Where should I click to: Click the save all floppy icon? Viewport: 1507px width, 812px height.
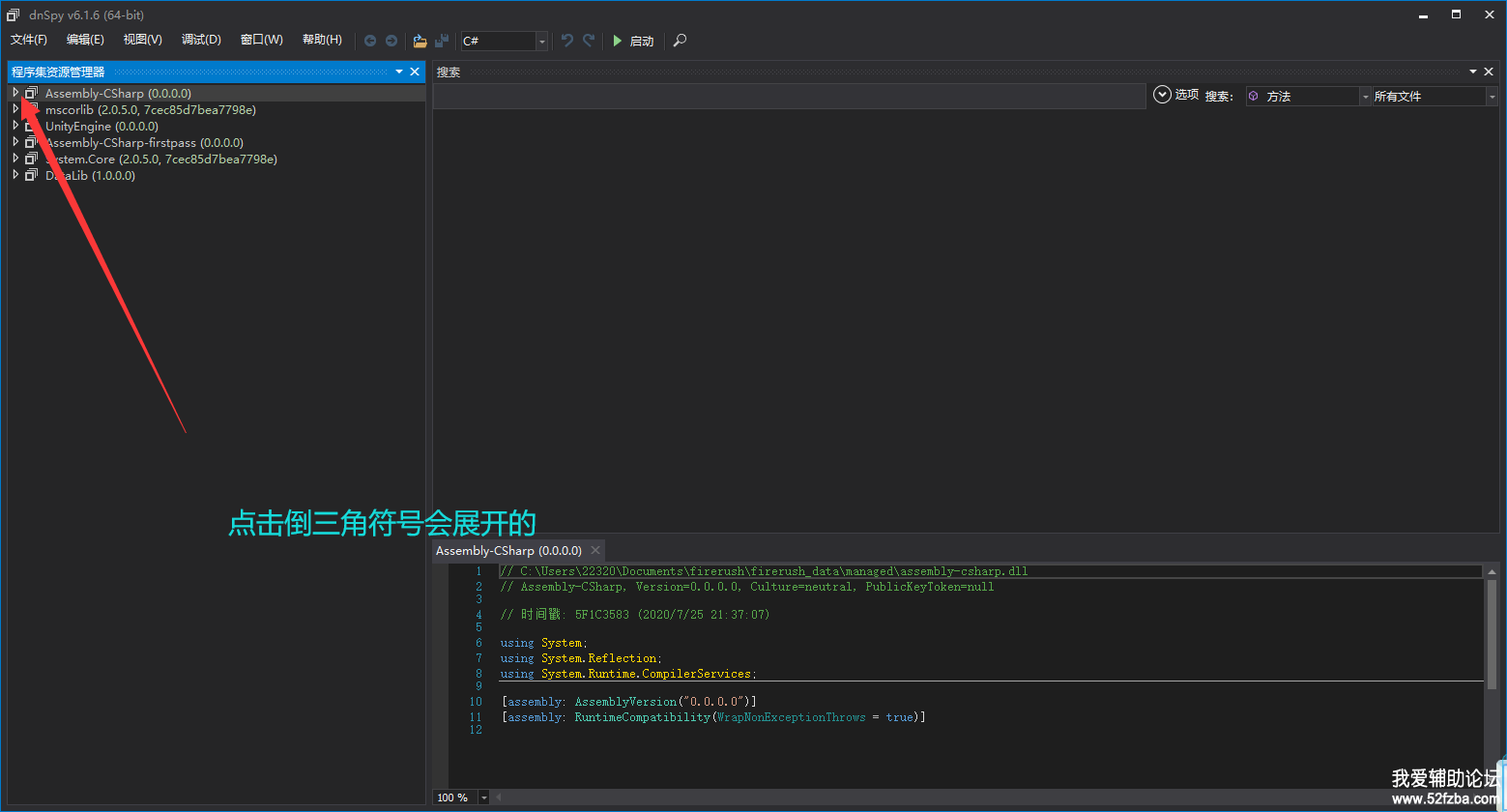click(x=442, y=41)
